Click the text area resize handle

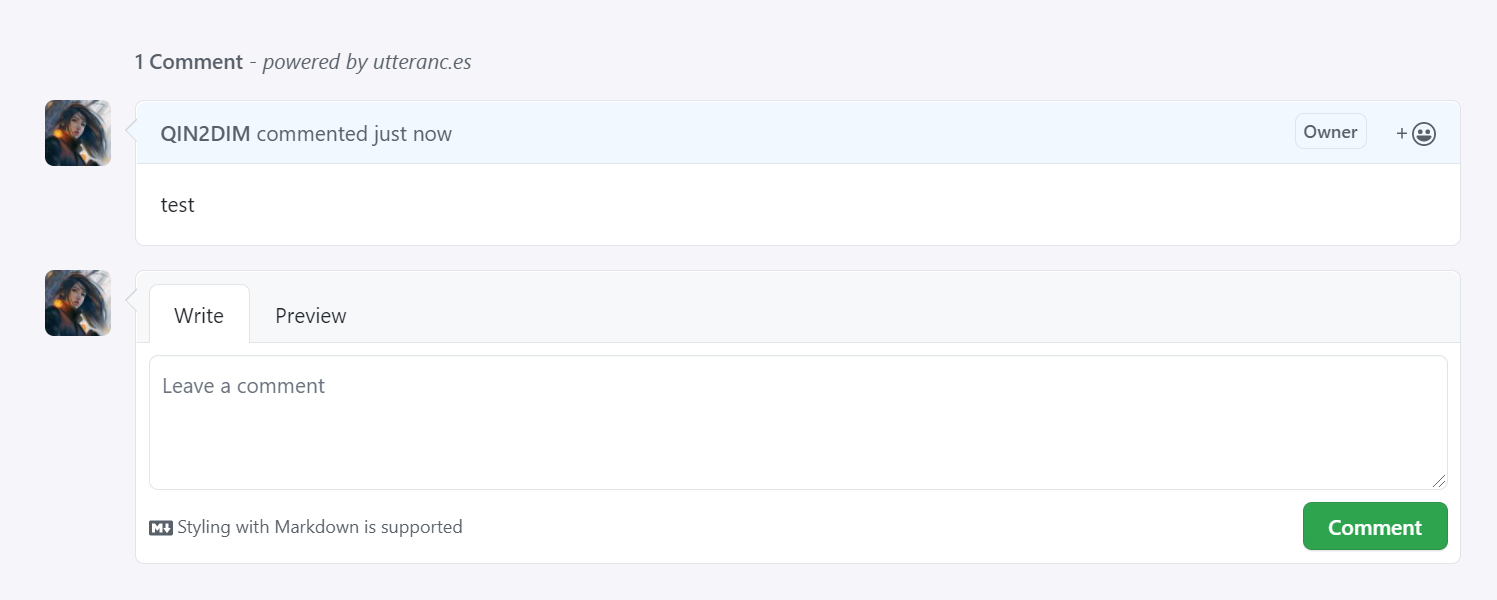tap(1439, 481)
